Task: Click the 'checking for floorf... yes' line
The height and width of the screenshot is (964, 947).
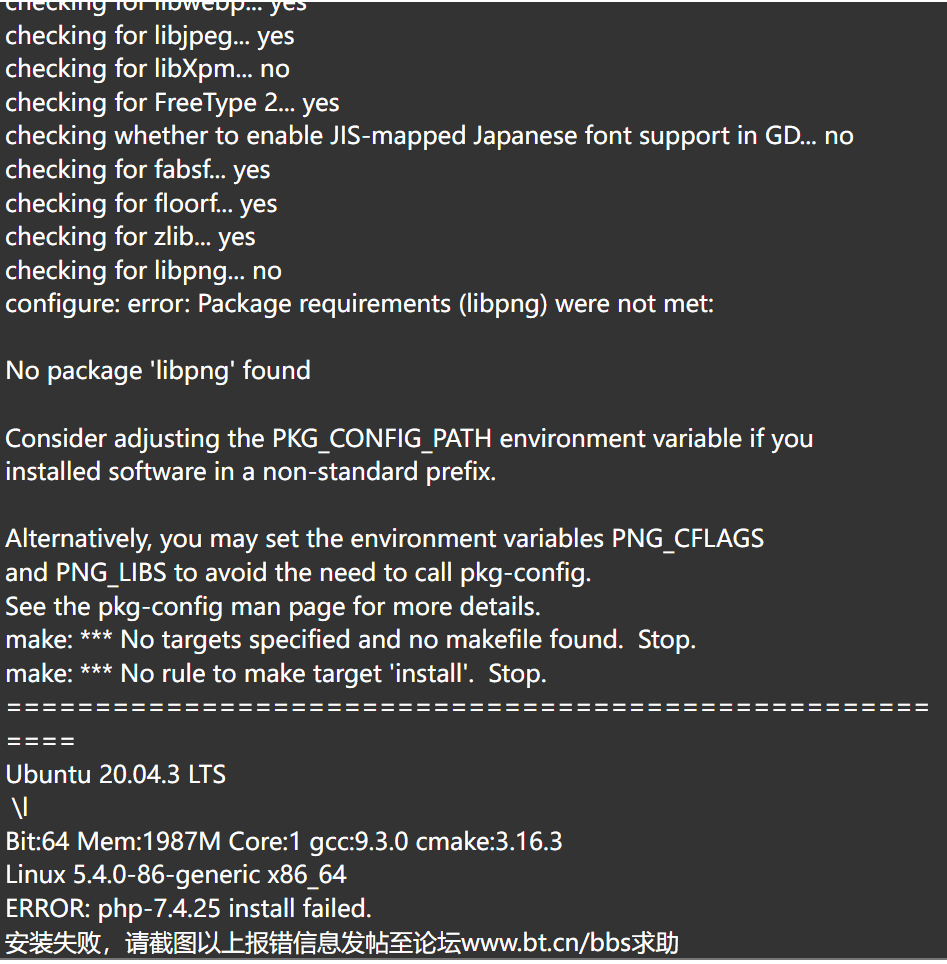Action: (x=141, y=204)
